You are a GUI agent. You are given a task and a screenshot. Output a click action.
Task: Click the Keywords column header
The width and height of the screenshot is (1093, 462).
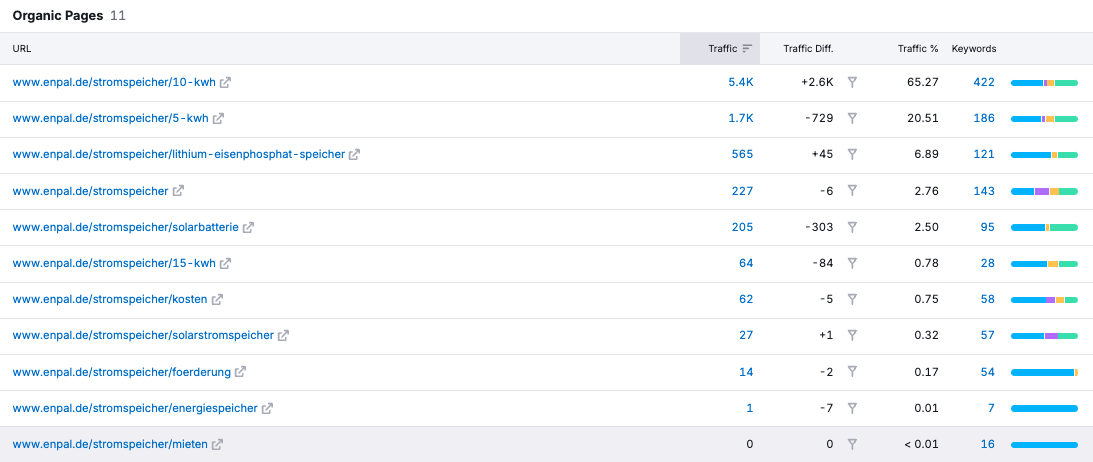tap(973, 48)
